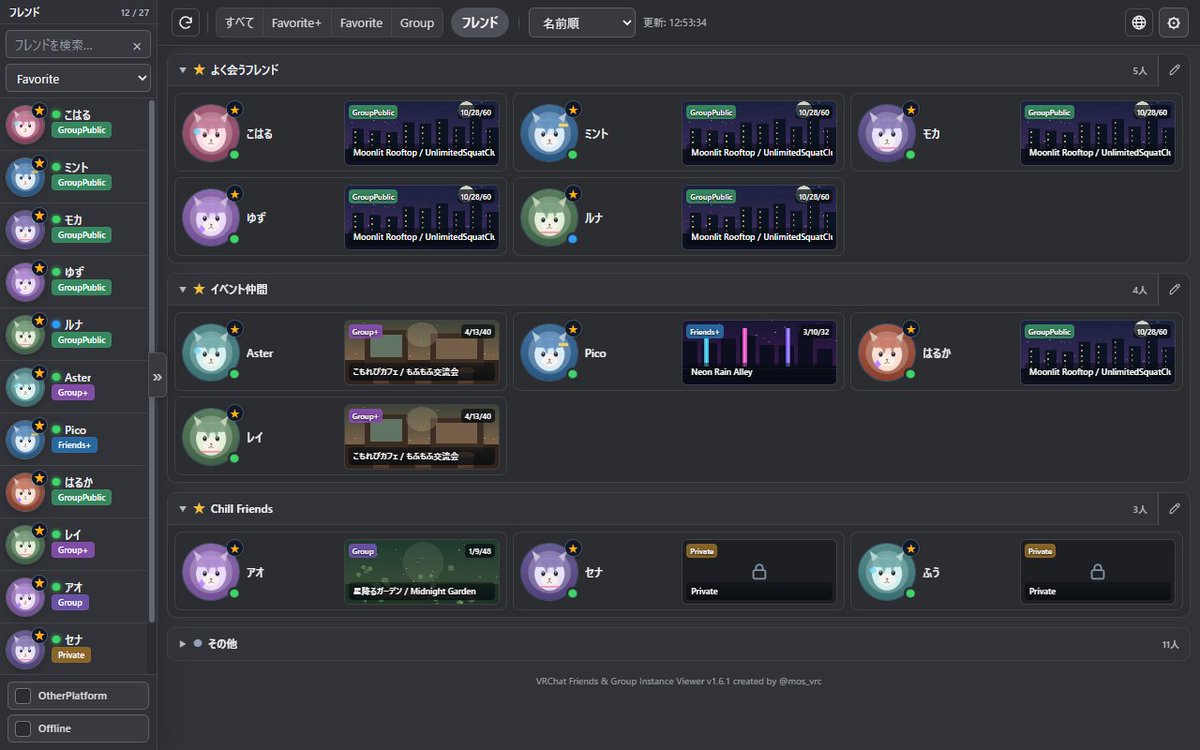Clear the friend search with X
The width and height of the screenshot is (1200, 750).
point(137,45)
